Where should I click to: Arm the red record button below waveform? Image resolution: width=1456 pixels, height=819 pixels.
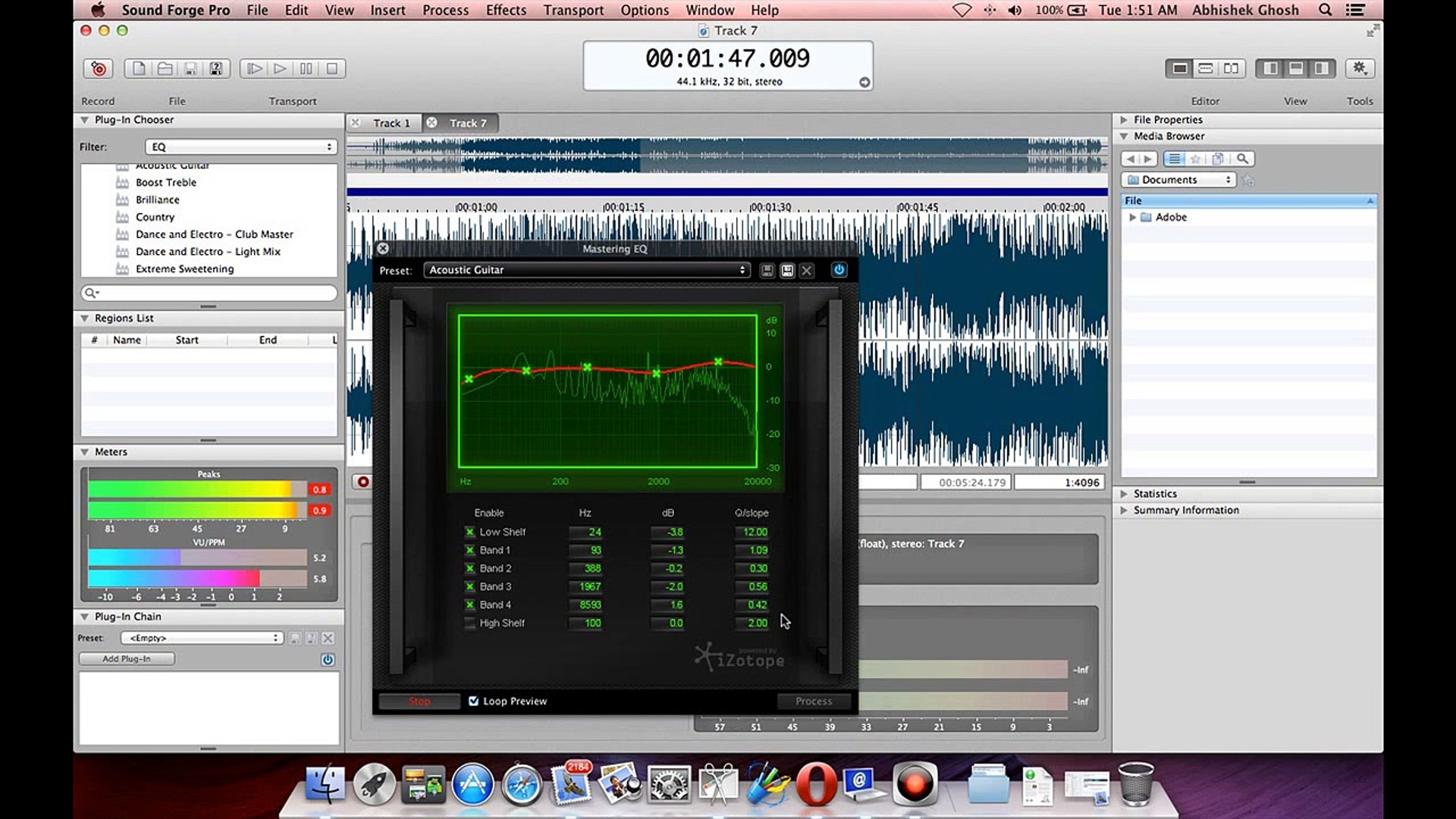(x=363, y=482)
